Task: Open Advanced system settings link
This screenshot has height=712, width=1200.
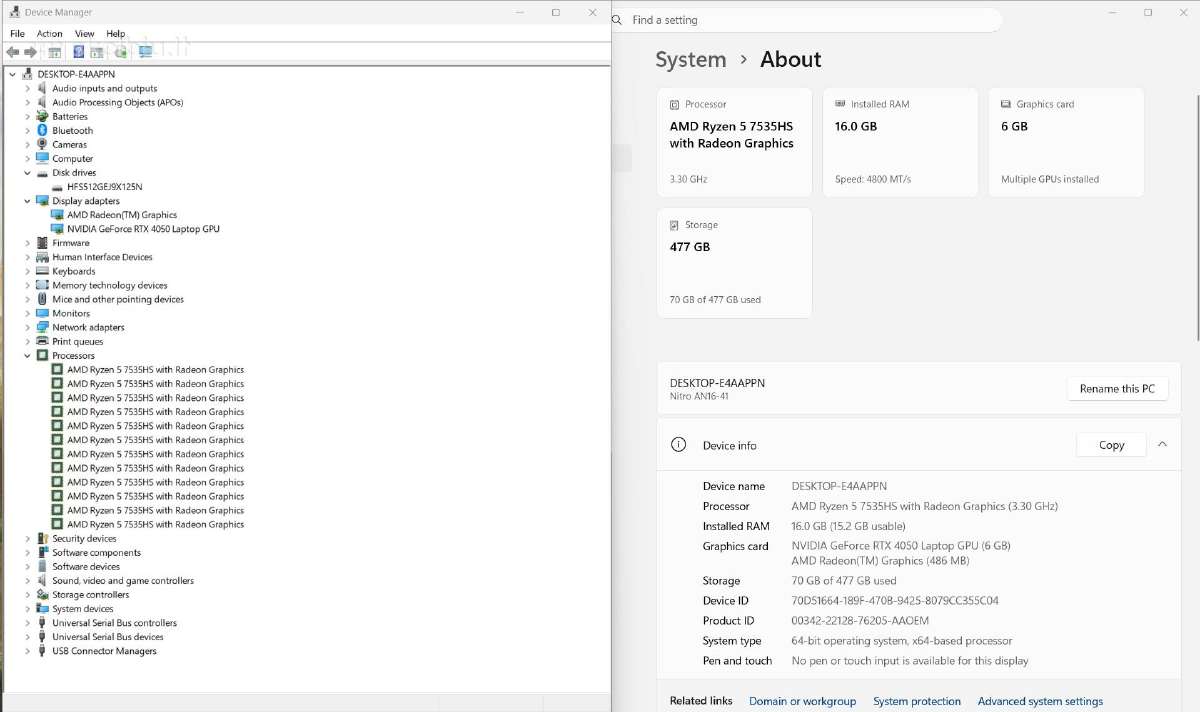Action: click(x=1040, y=701)
